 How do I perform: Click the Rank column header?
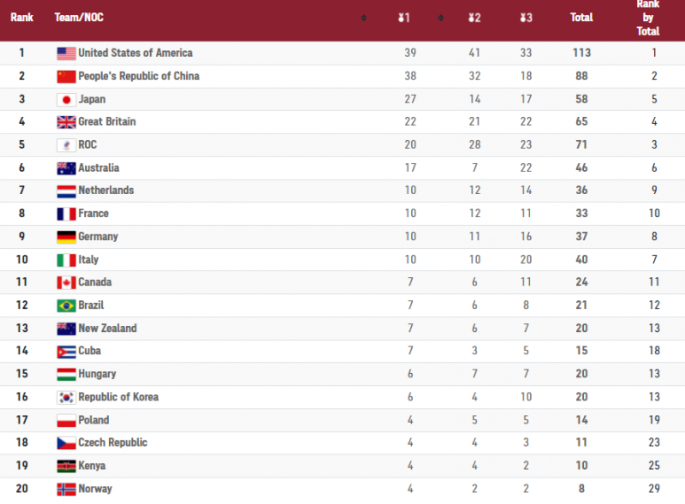tap(22, 17)
